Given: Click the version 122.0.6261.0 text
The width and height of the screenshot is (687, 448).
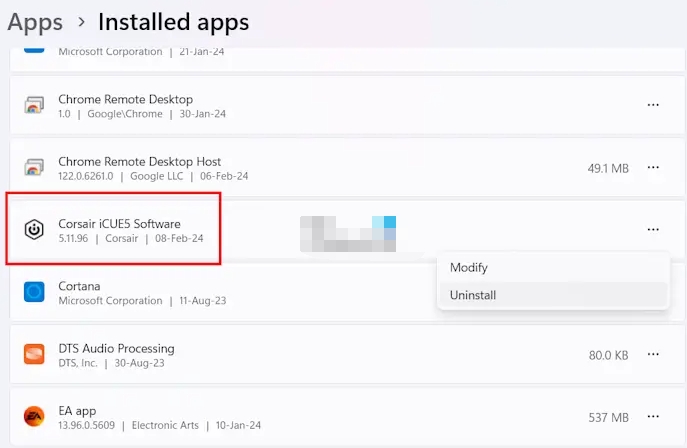Looking at the screenshot, I should [85, 176].
